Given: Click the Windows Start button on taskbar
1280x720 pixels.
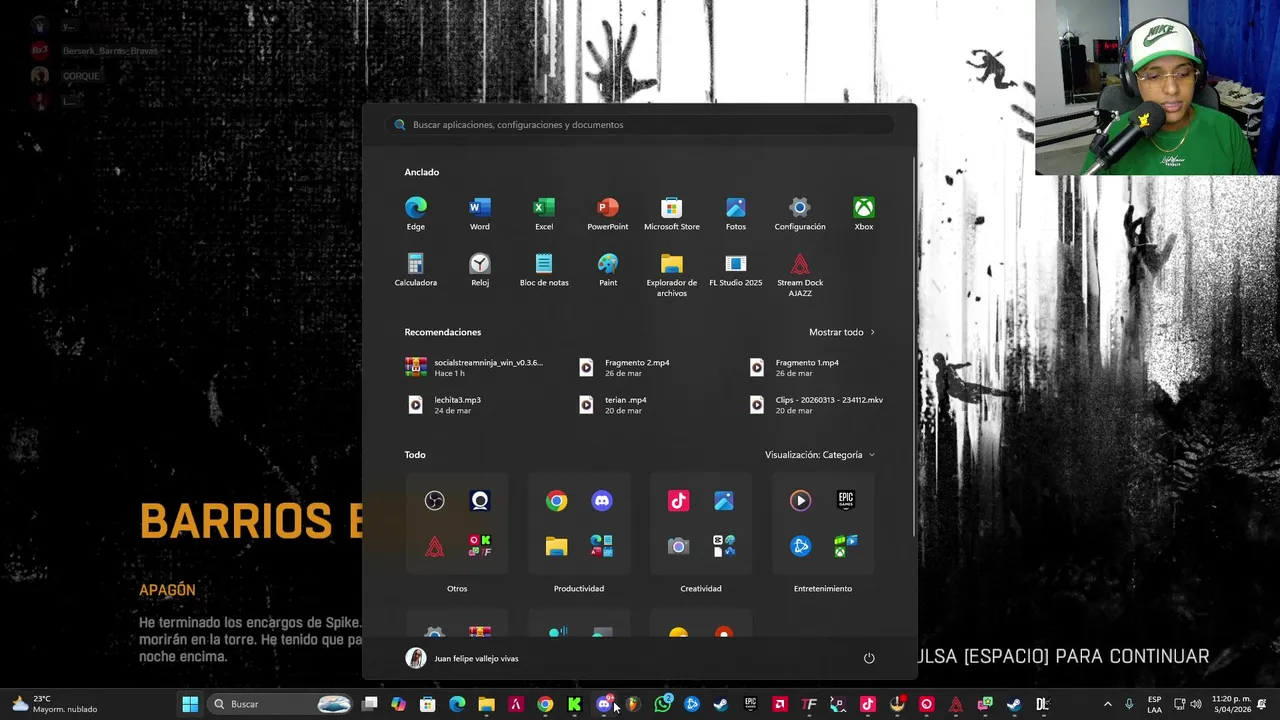Looking at the screenshot, I should pyautogui.click(x=190, y=704).
